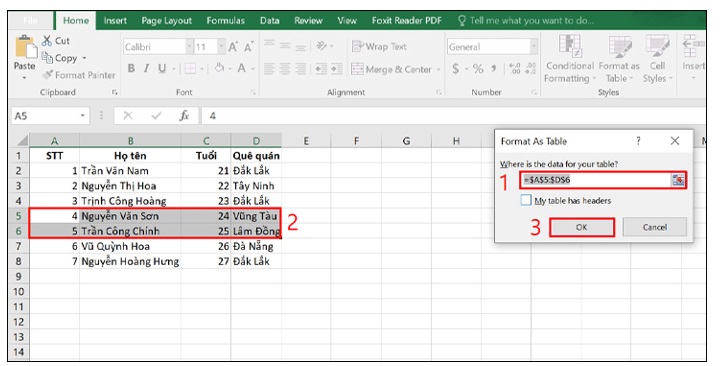Image resolution: width=721 pixels, height=366 pixels.
Task: Click the Cut scissors icon
Action: pos(47,41)
